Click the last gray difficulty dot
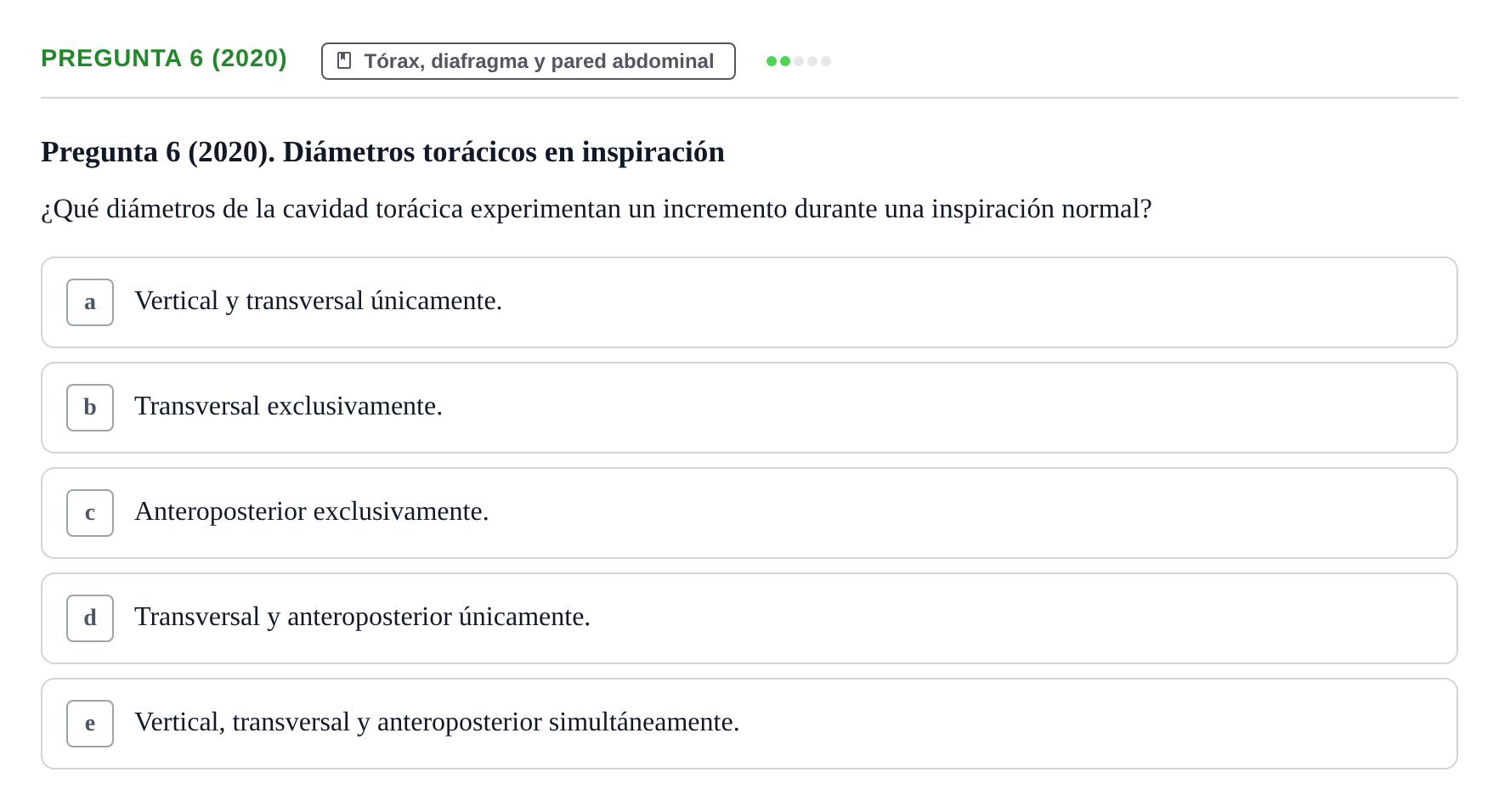This screenshot has height=812, width=1499. pyautogui.click(x=826, y=61)
